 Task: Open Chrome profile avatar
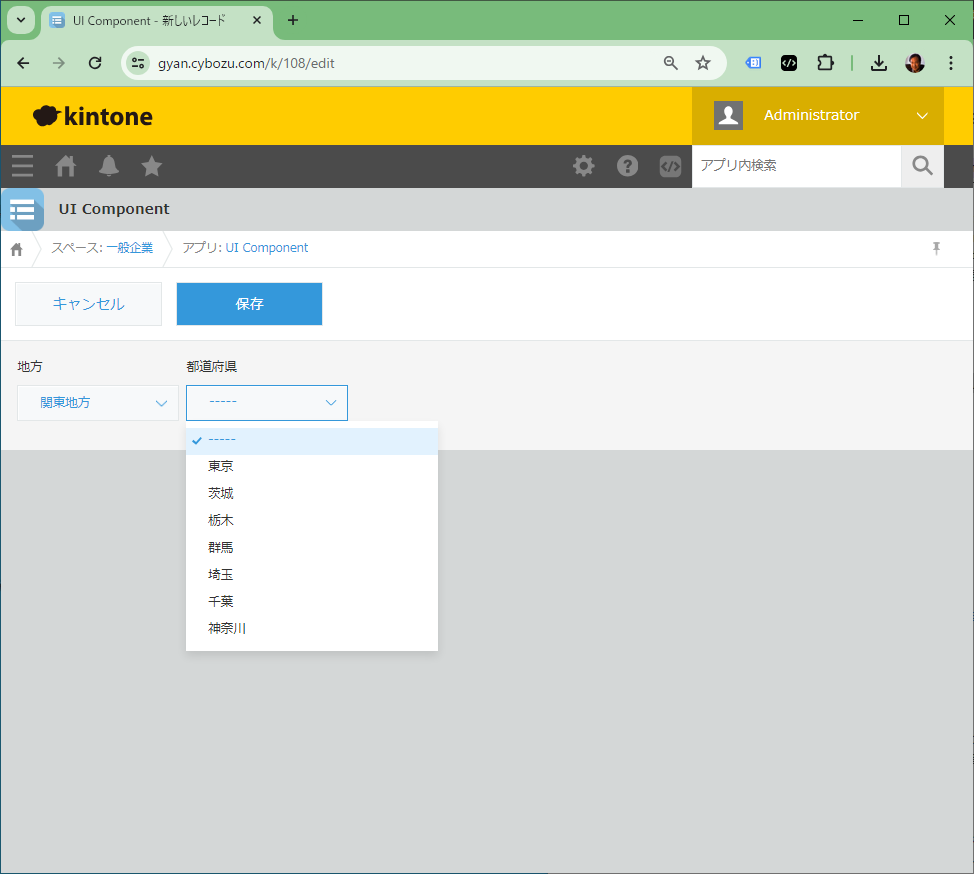click(914, 63)
